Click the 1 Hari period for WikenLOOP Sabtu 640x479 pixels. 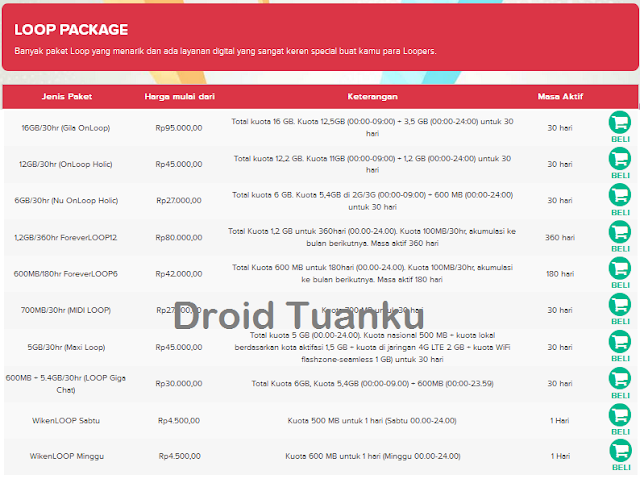[560, 421]
